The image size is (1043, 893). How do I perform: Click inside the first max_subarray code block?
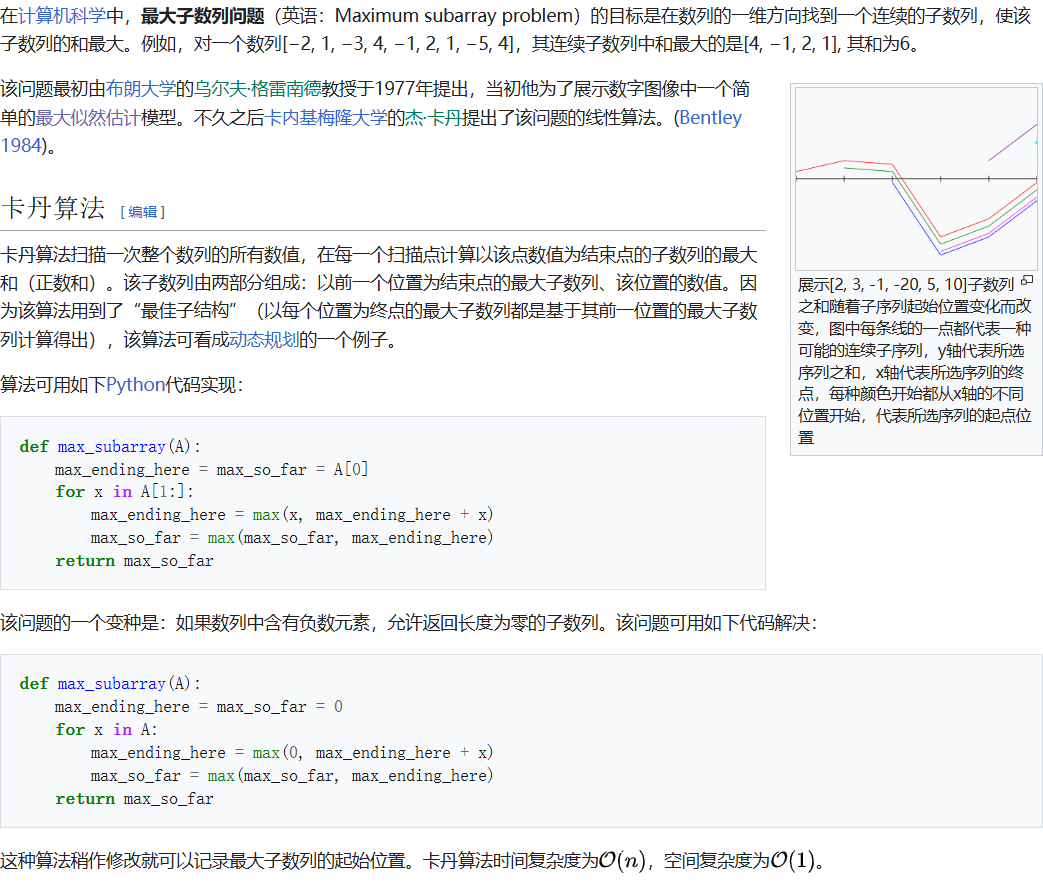[x=300, y=502]
